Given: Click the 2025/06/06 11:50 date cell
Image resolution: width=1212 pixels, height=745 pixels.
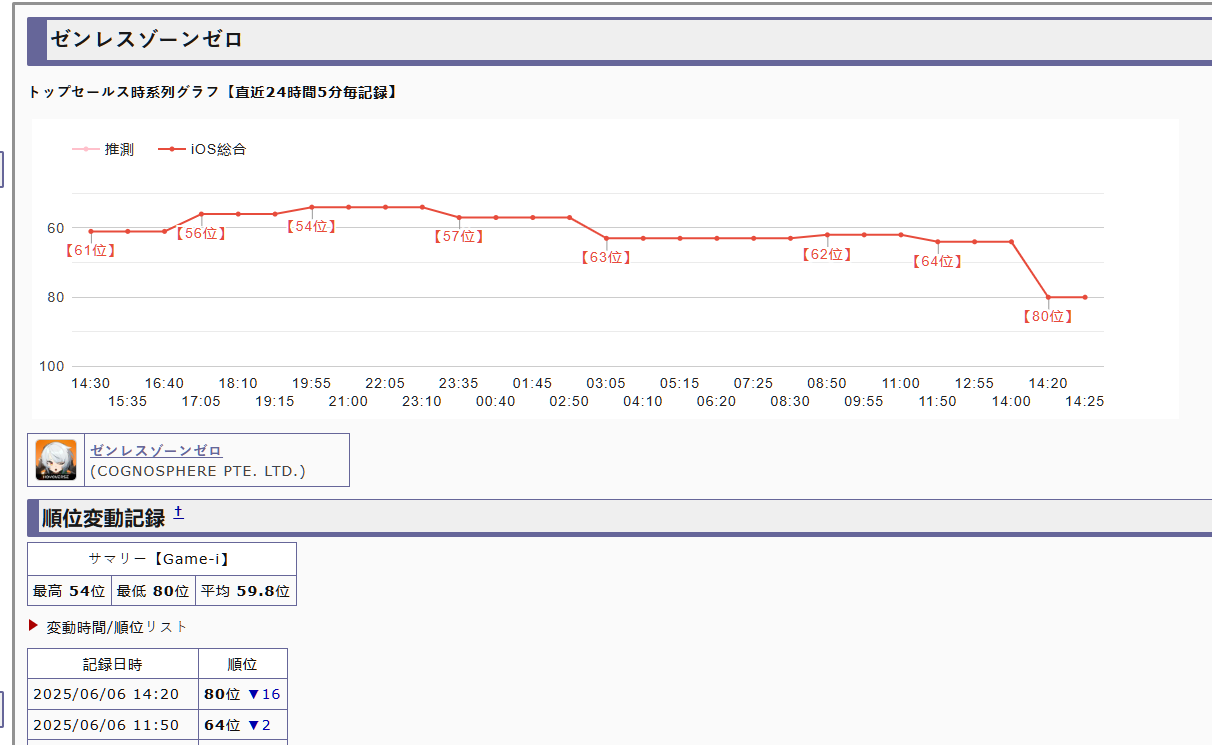Looking at the screenshot, I should click(x=113, y=725).
